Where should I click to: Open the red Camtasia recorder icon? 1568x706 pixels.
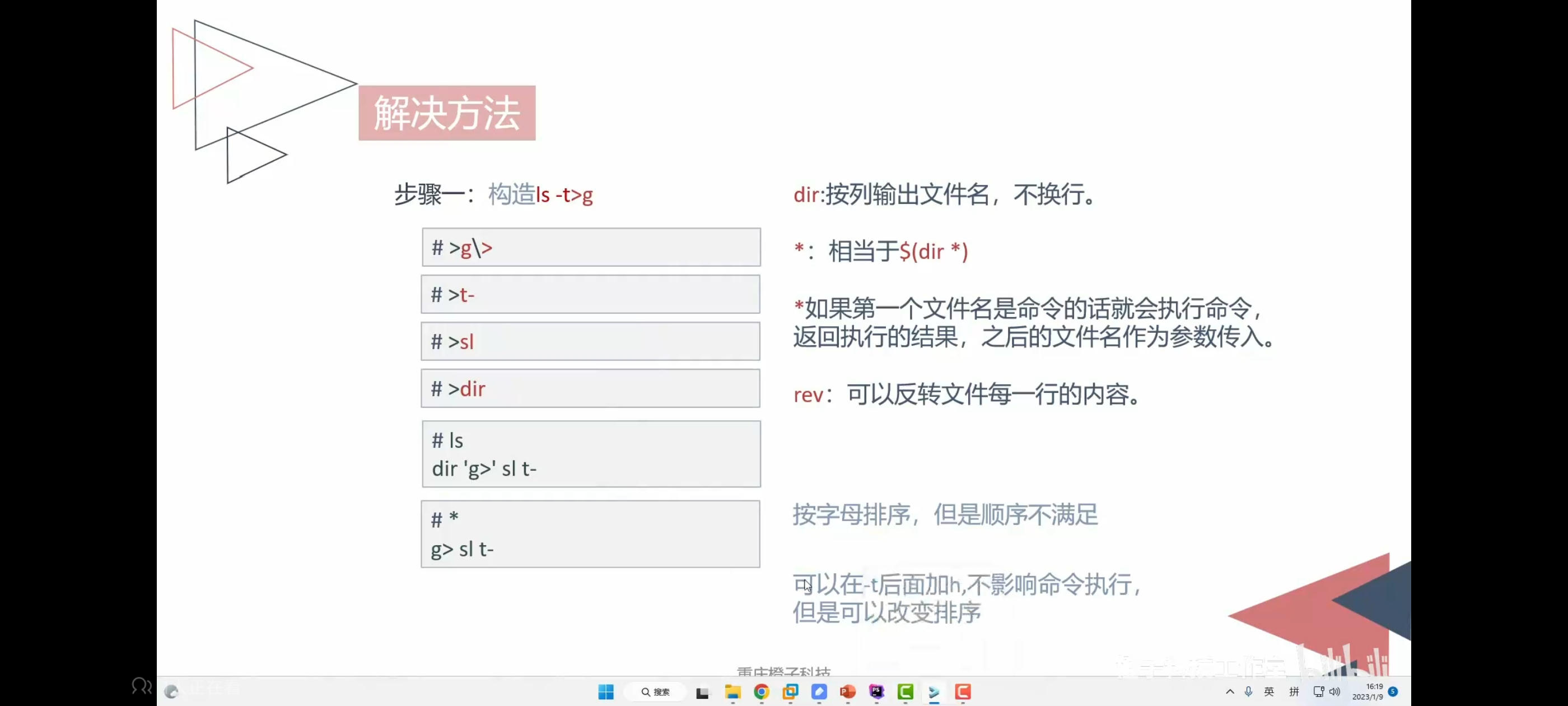pos(962,691)
